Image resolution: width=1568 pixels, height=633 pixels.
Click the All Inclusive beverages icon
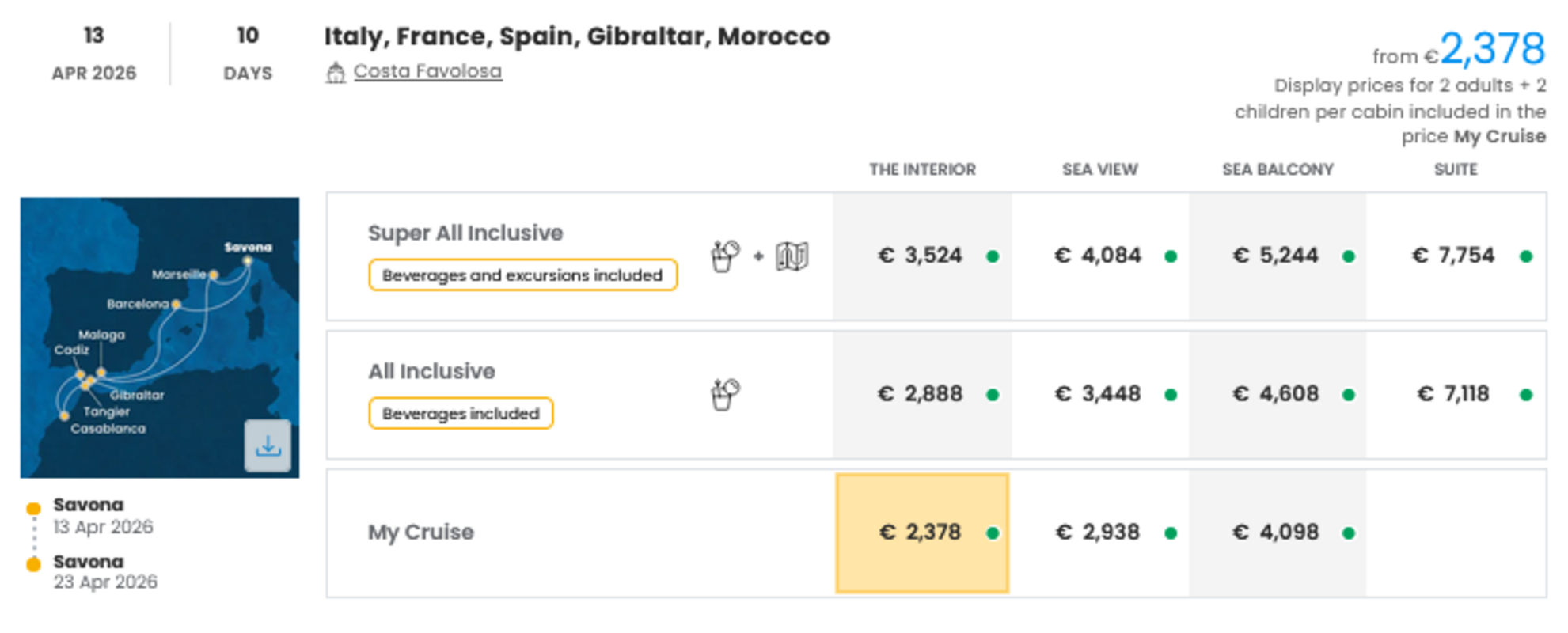click(724, 394)
